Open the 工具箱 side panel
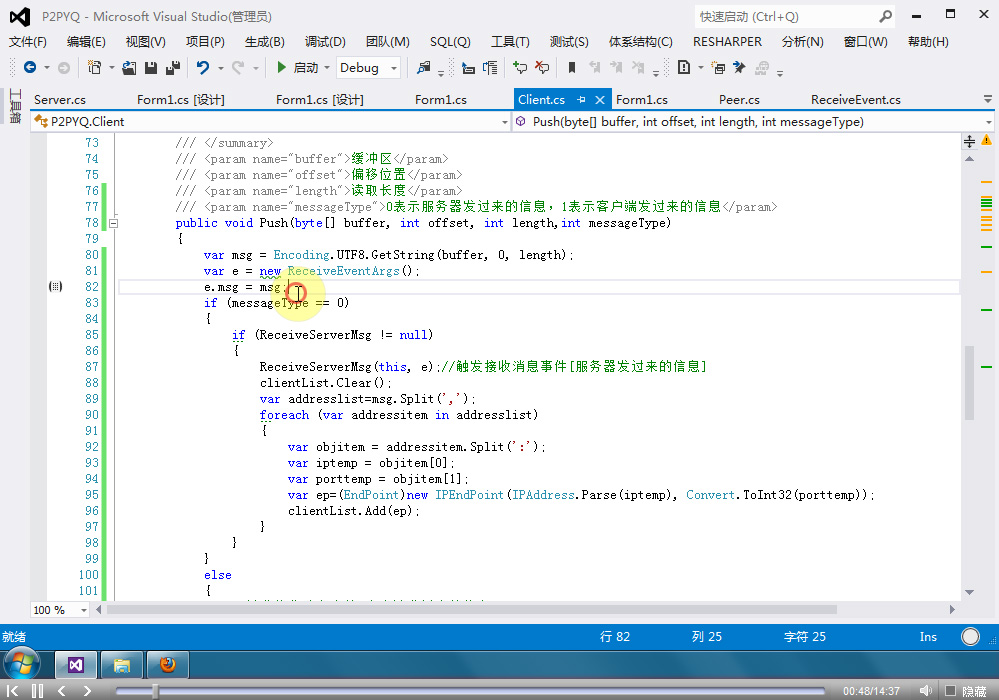This screenshot has width=999, height=700. tap(14, 106)
